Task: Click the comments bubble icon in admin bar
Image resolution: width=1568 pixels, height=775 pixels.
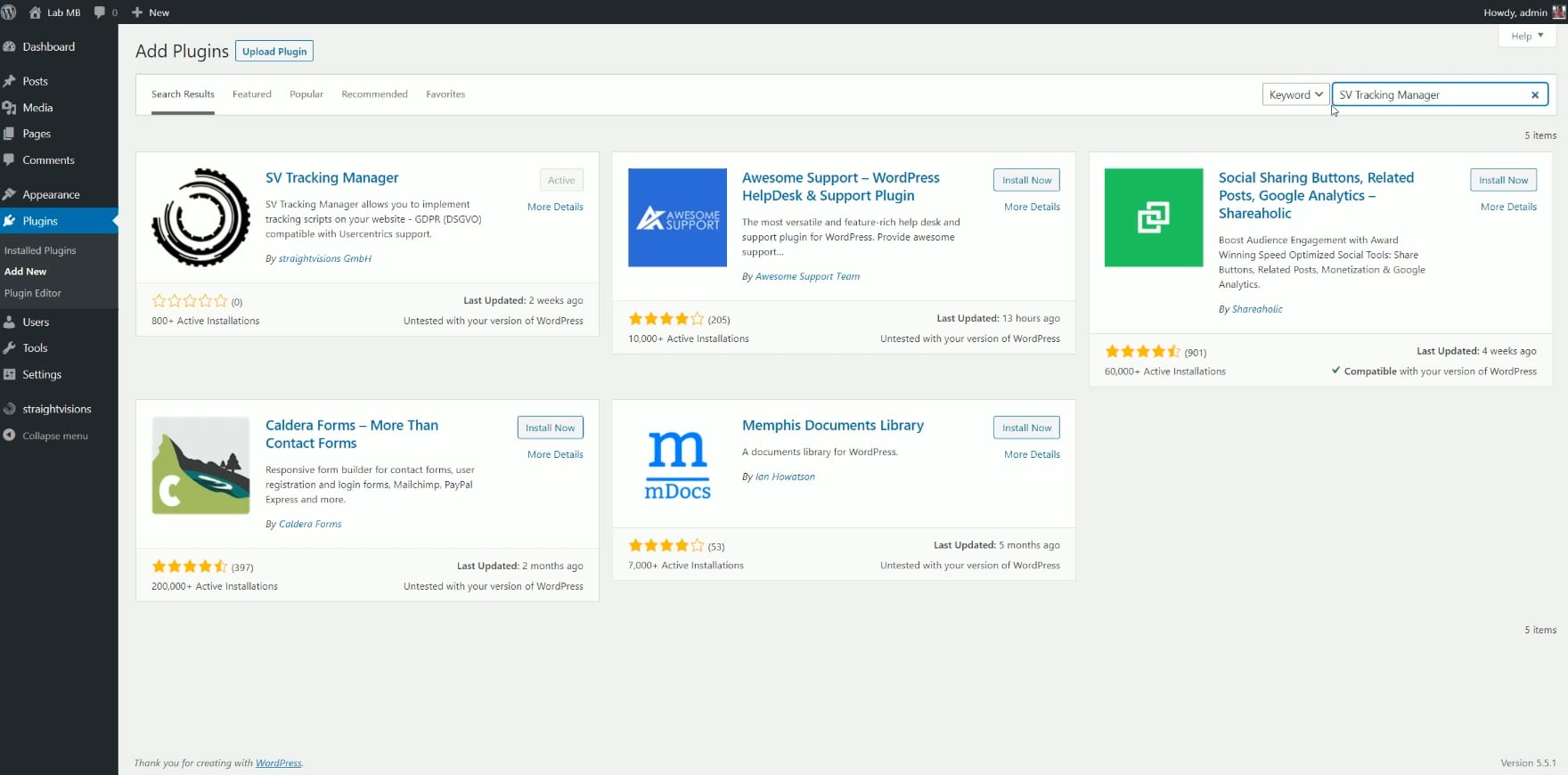Action: [100, 12]
